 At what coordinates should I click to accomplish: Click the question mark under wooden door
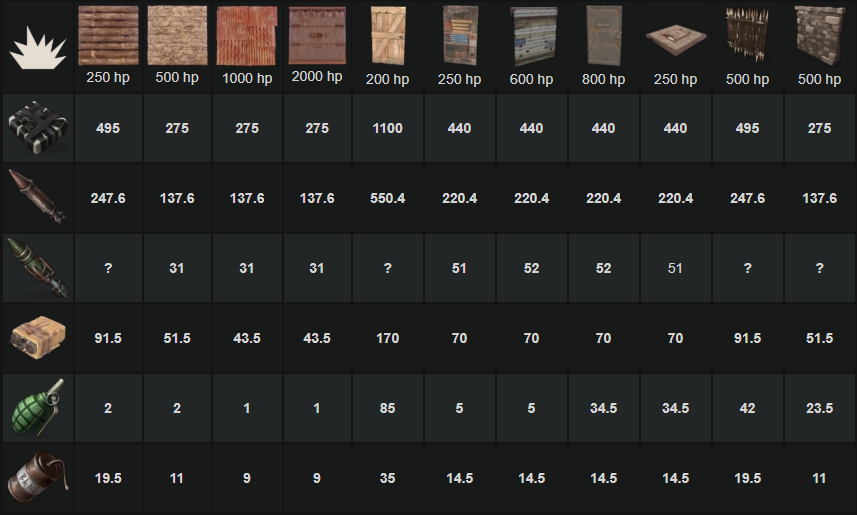388,268
